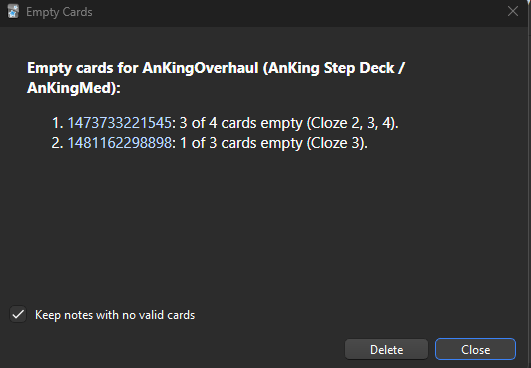531x368 pixels.
Task: Open note link 1473733221545
Action: pyautogui.click(x=120, y=123)
